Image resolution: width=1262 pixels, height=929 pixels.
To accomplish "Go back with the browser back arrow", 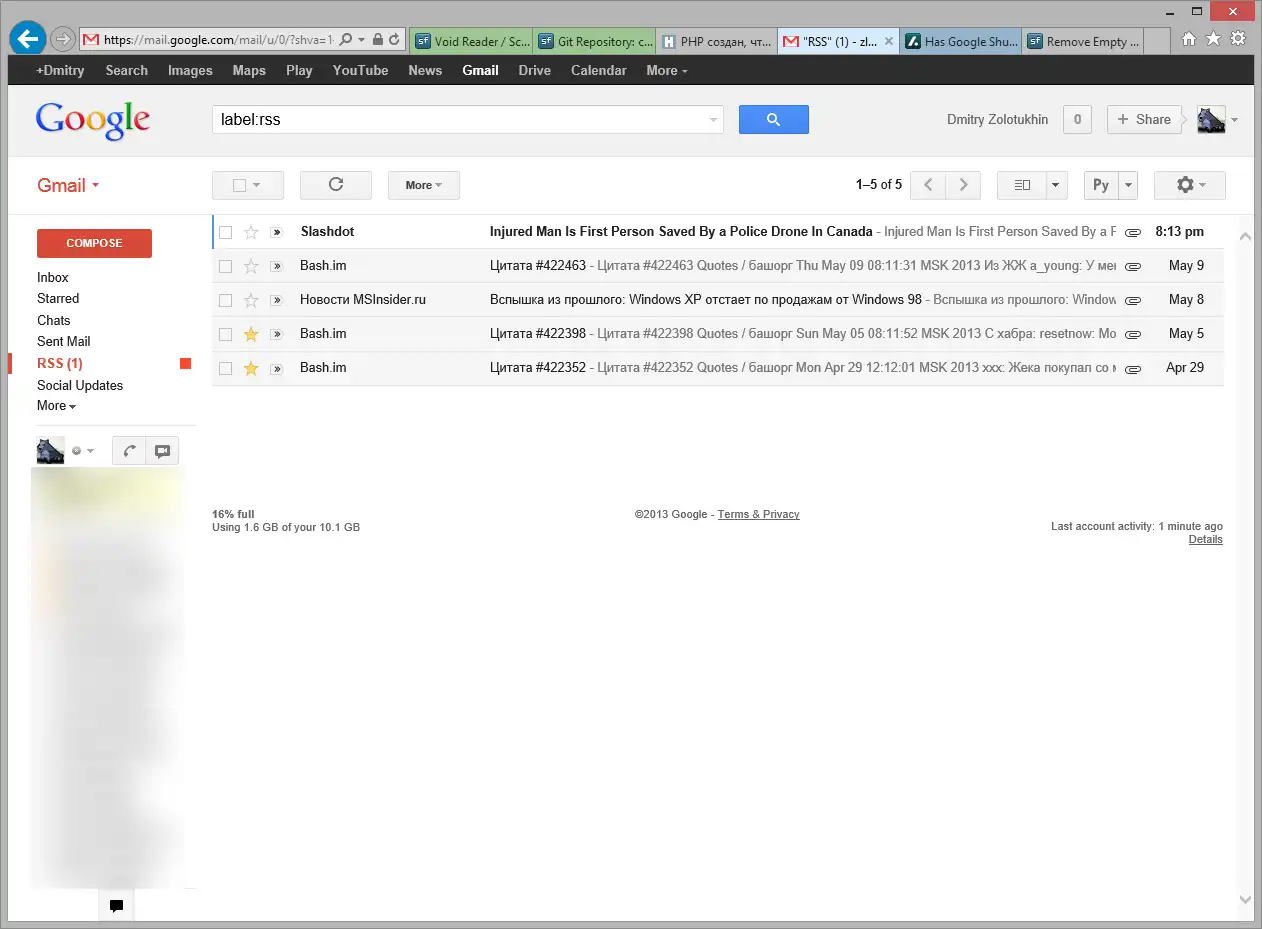I will [x=28, y=39].
